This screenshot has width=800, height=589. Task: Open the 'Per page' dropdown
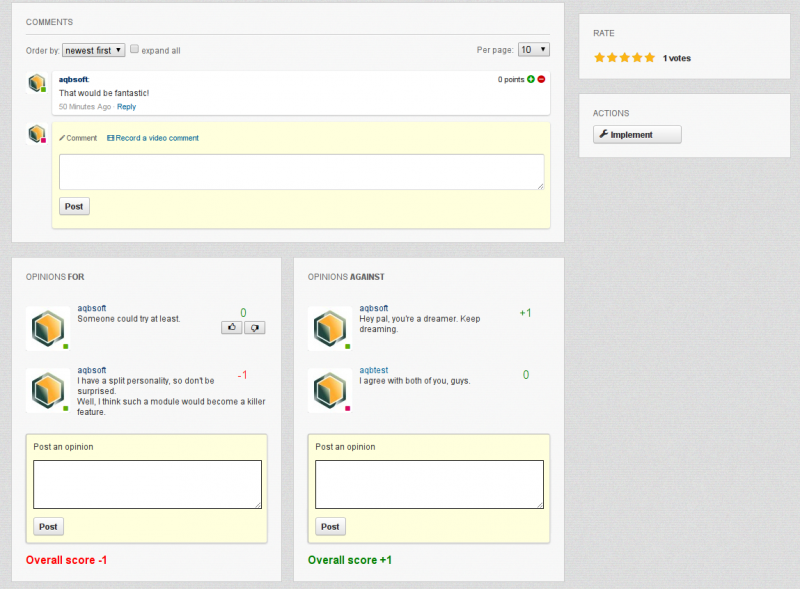pyautogui.click(x=532, y=49)
